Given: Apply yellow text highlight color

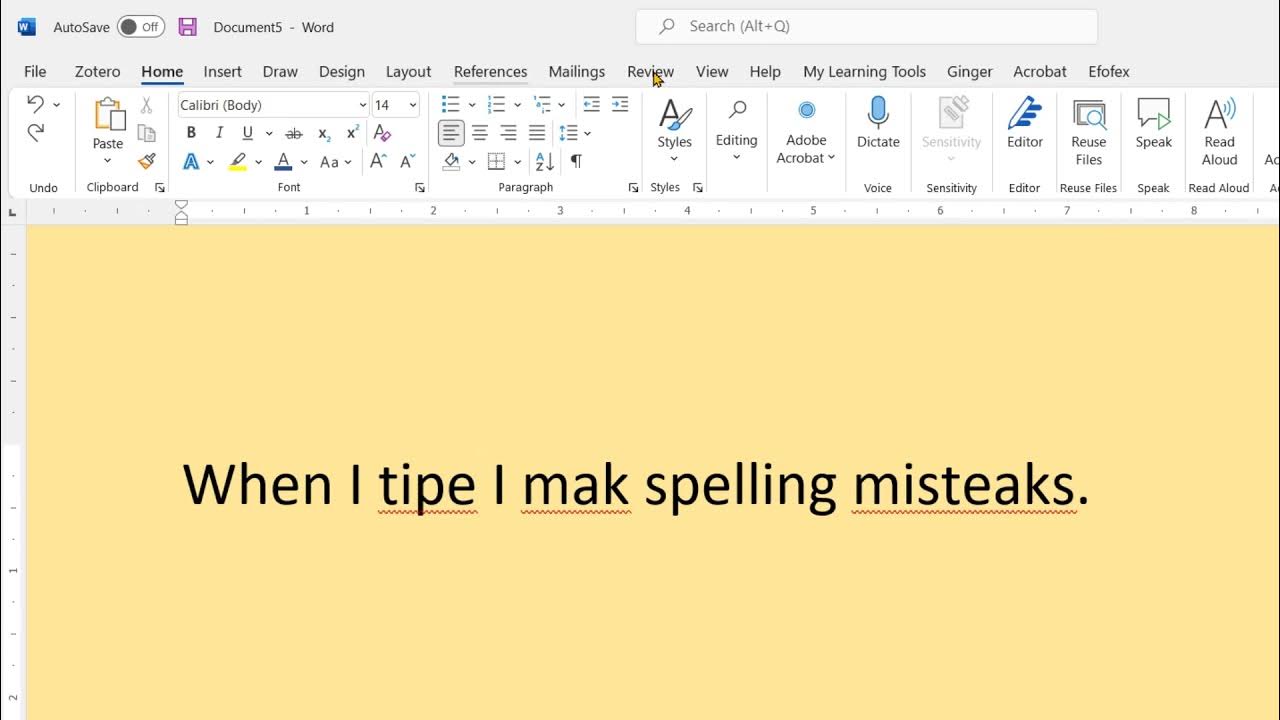Looking at the screenshot, I should (x=237, y=161).
